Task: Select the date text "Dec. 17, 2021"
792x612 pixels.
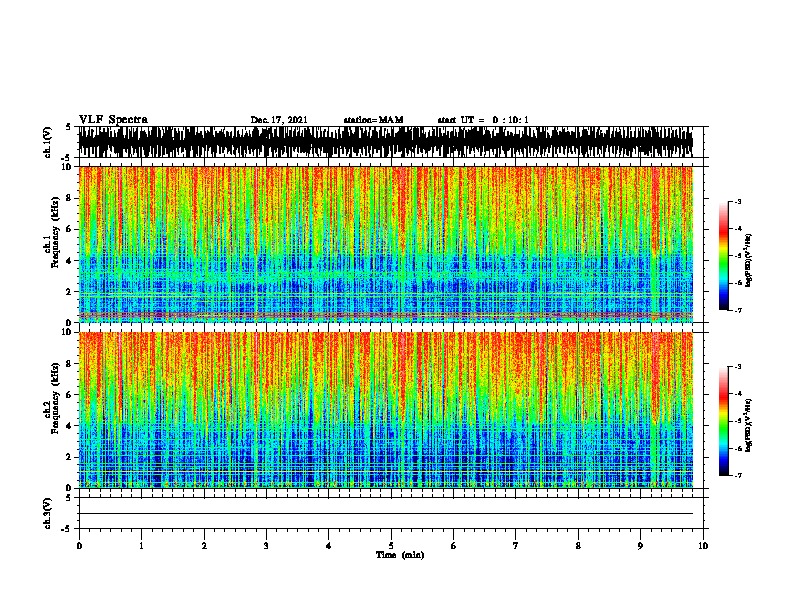Action: [x=279, y=120]
